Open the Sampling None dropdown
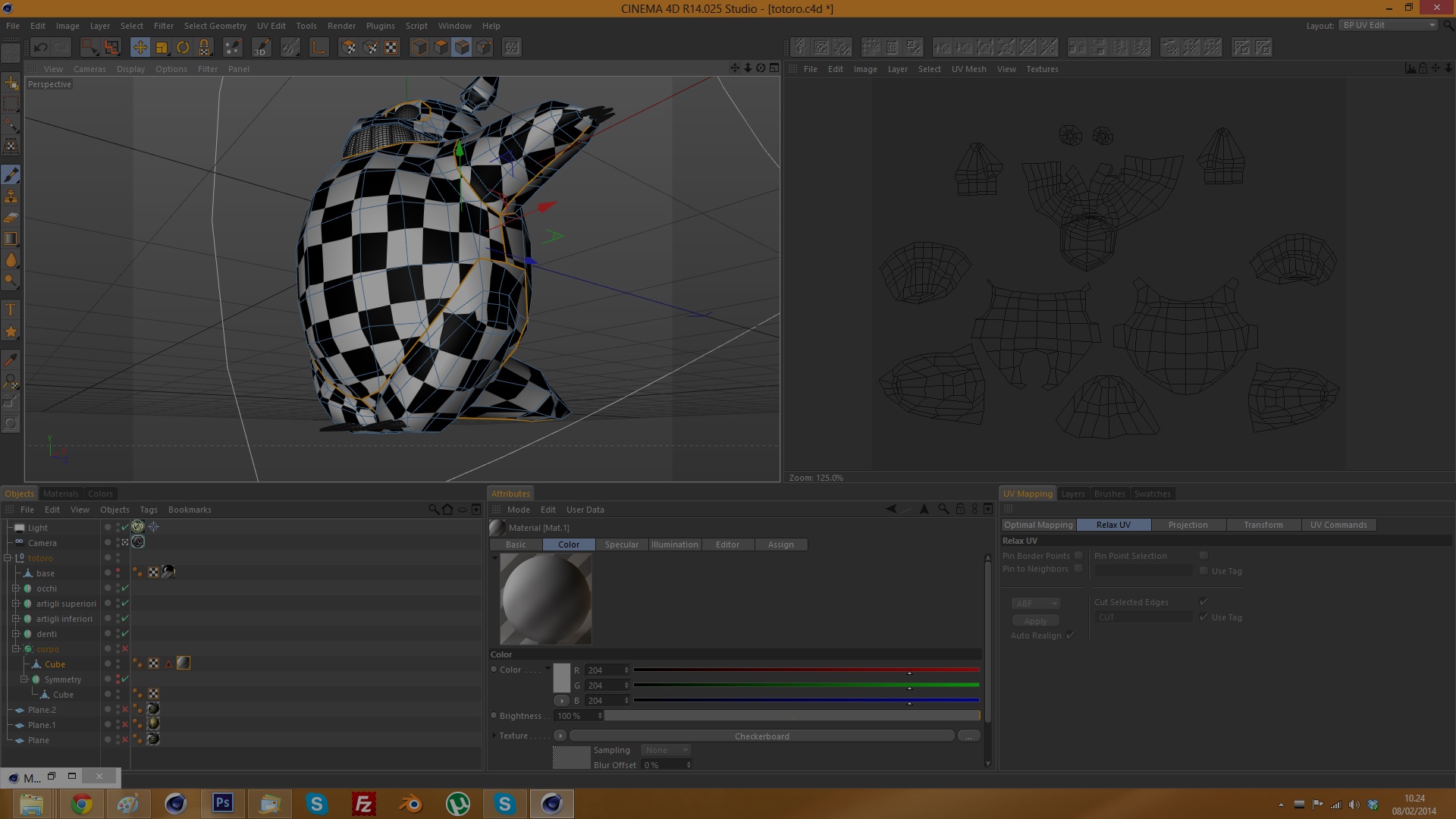 tap(666, 750)
